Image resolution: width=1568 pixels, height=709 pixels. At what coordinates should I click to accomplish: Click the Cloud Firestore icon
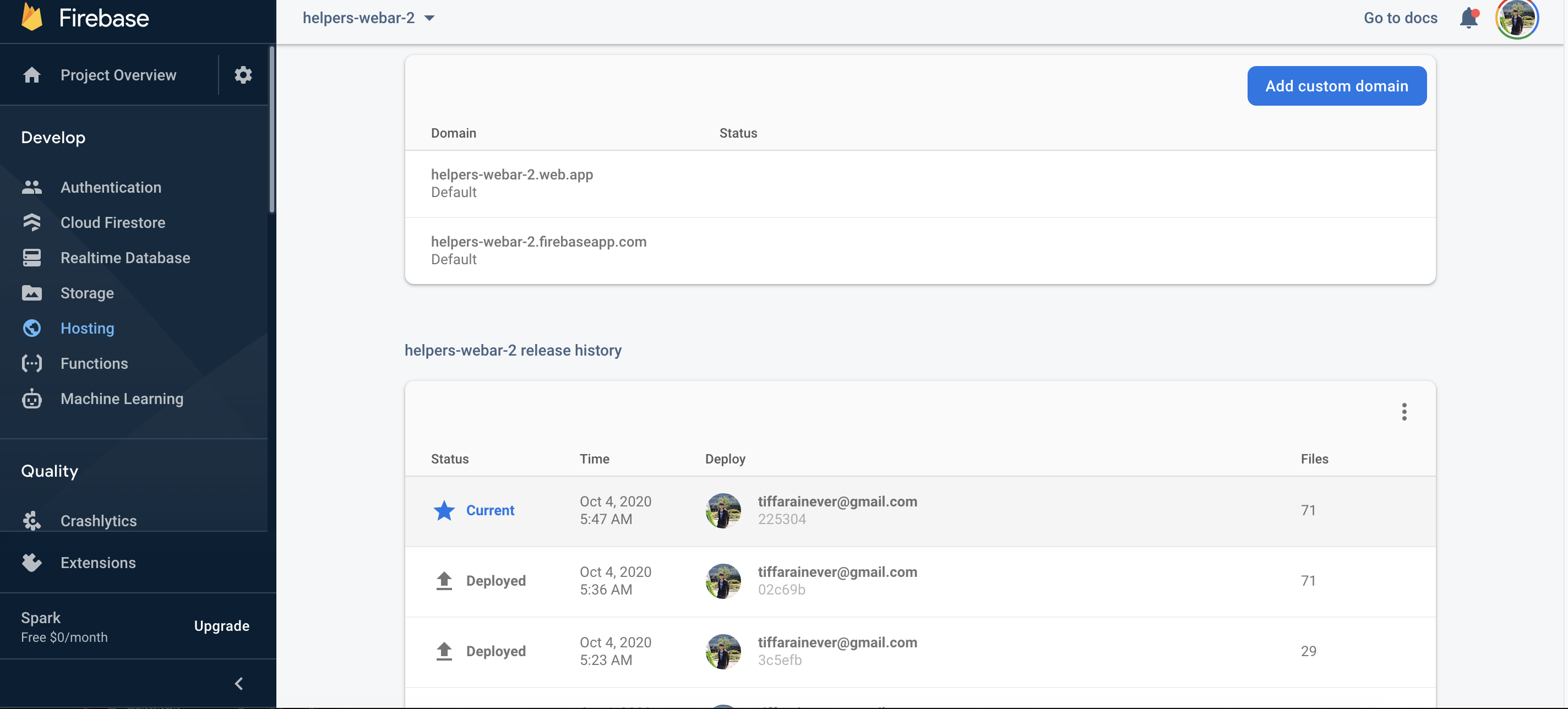point(31,223)
